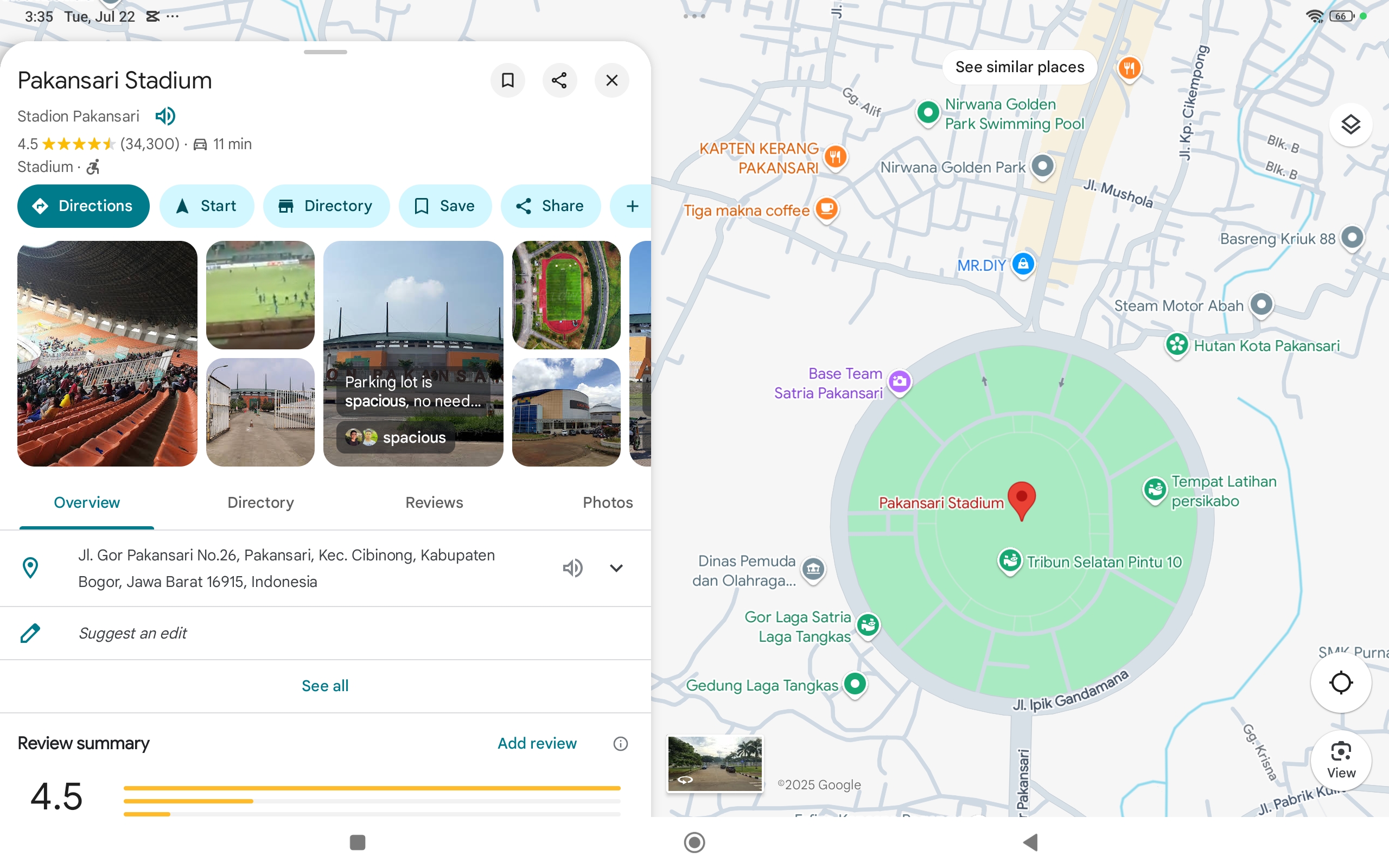The image size is (1389, 868).
Task: Tap the Tiga makna coffee marker
Action: tap(826, 209)
